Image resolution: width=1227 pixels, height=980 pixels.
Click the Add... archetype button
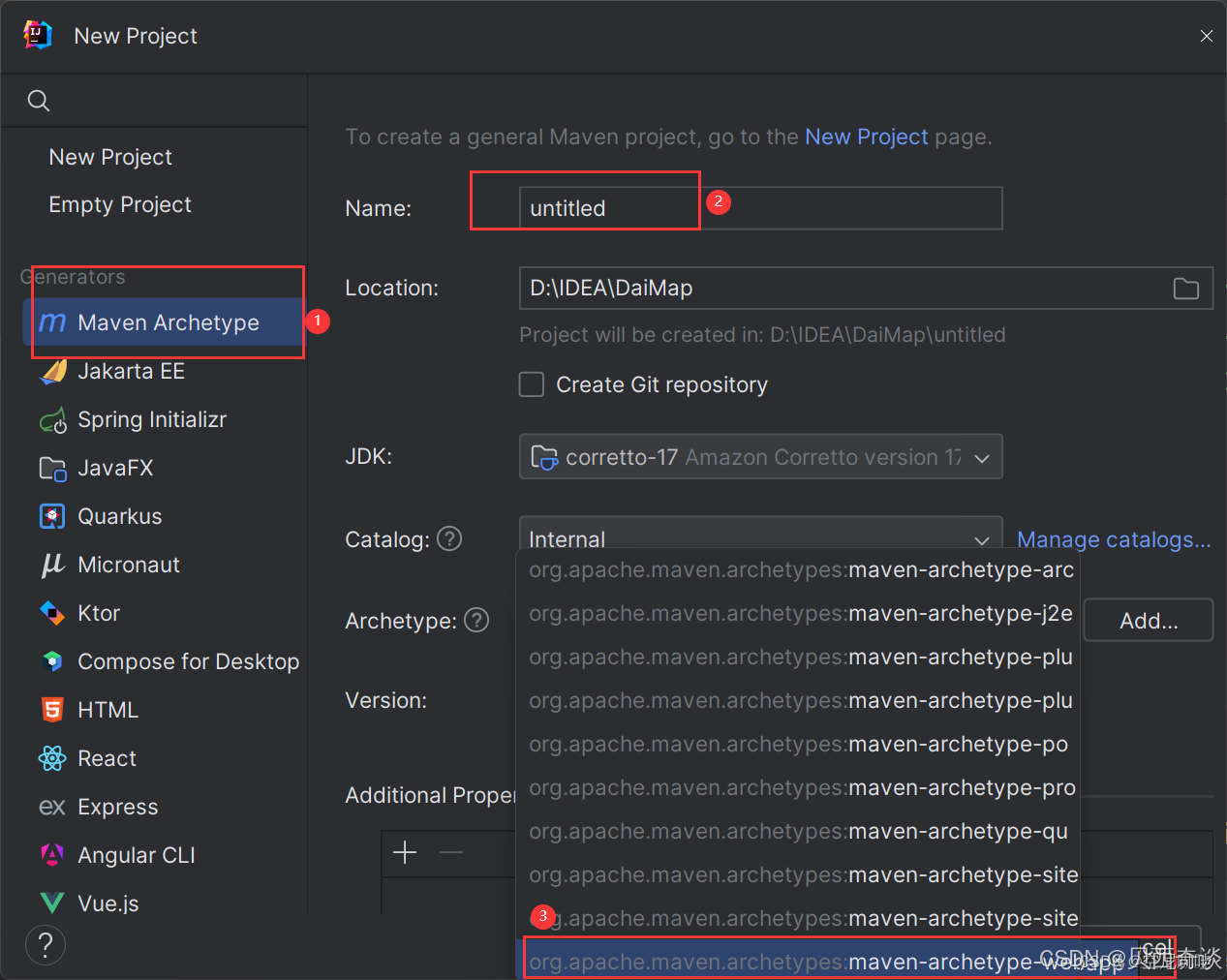tap(1149, 621)
